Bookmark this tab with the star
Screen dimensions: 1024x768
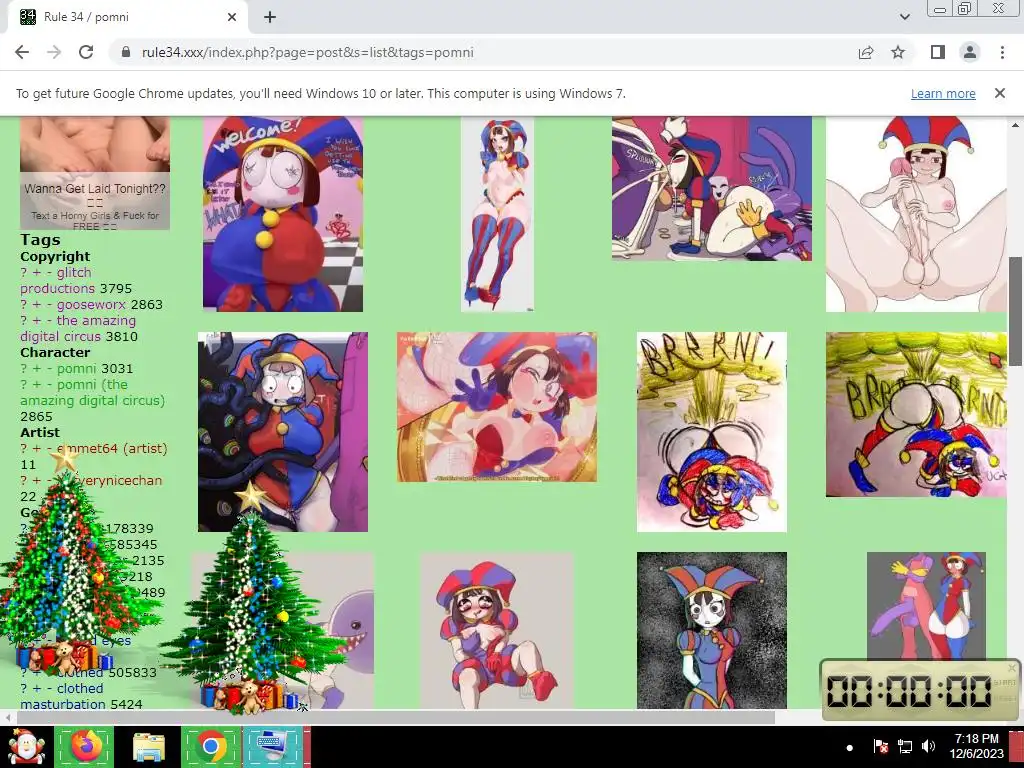[898, 52]
